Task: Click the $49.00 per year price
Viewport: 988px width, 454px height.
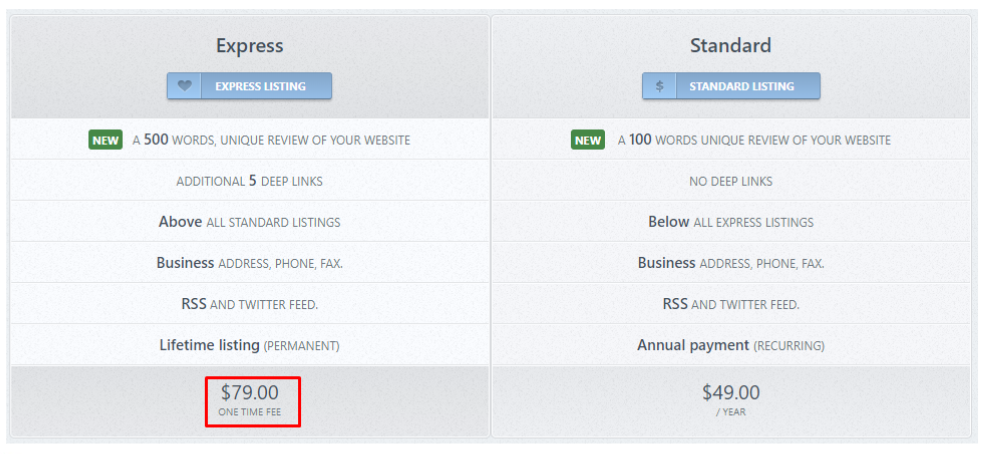Action: pyautogui.click(x=730, y=399)
